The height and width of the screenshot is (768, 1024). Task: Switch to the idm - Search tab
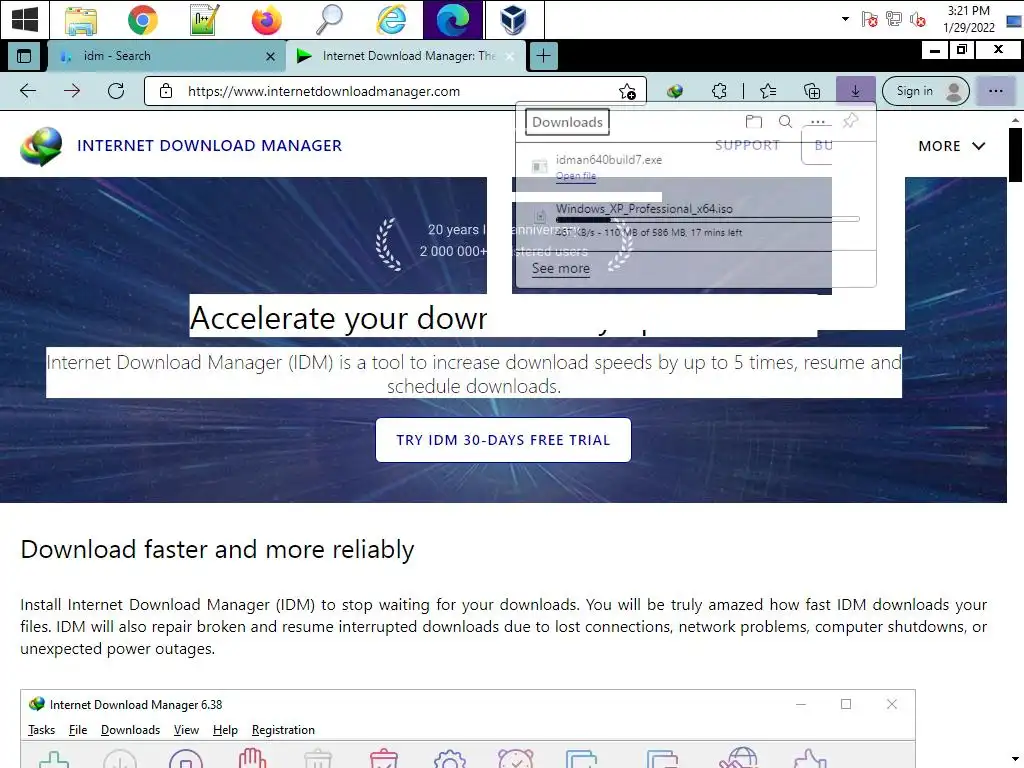pyautogui.click(x=167, y=56)
